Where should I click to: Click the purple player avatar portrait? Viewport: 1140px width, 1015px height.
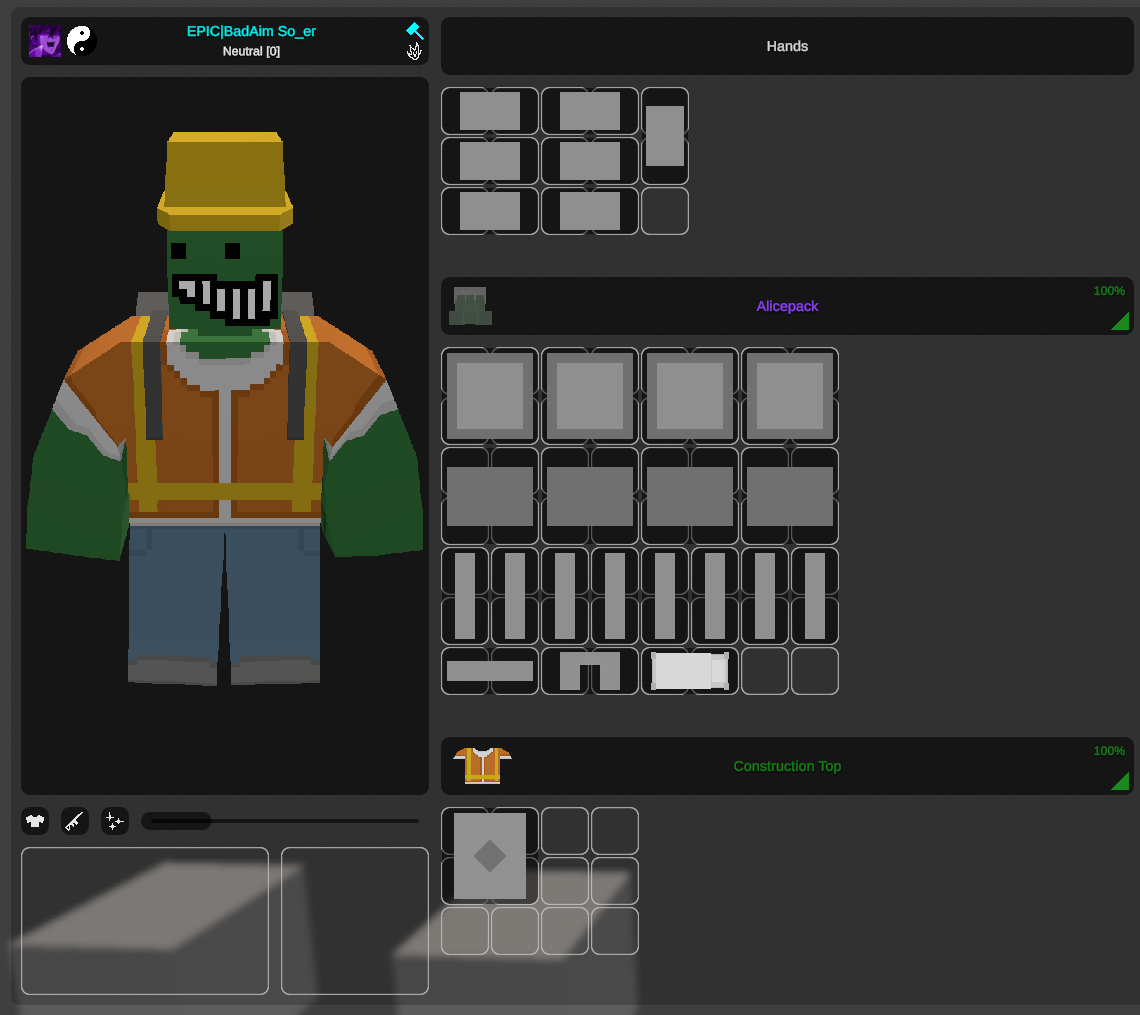[44, 41]
